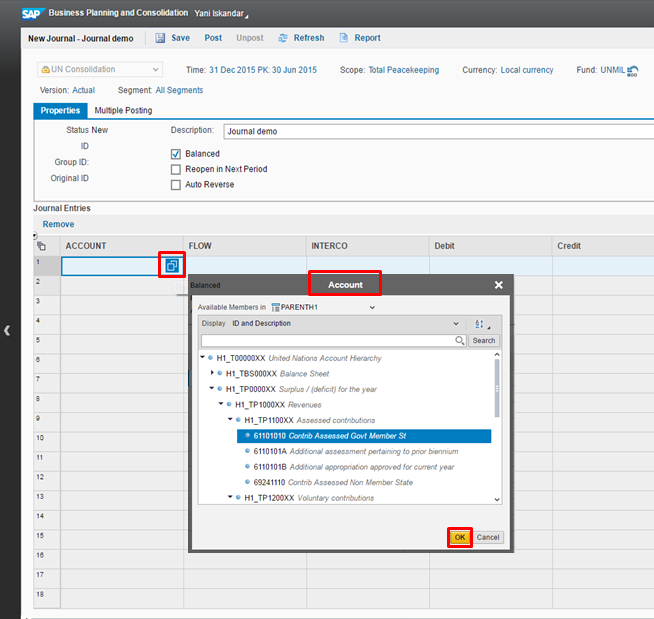This screenshot has height=619, width=654.
Task: Expand the left side panel arrow
Action: 7,331
